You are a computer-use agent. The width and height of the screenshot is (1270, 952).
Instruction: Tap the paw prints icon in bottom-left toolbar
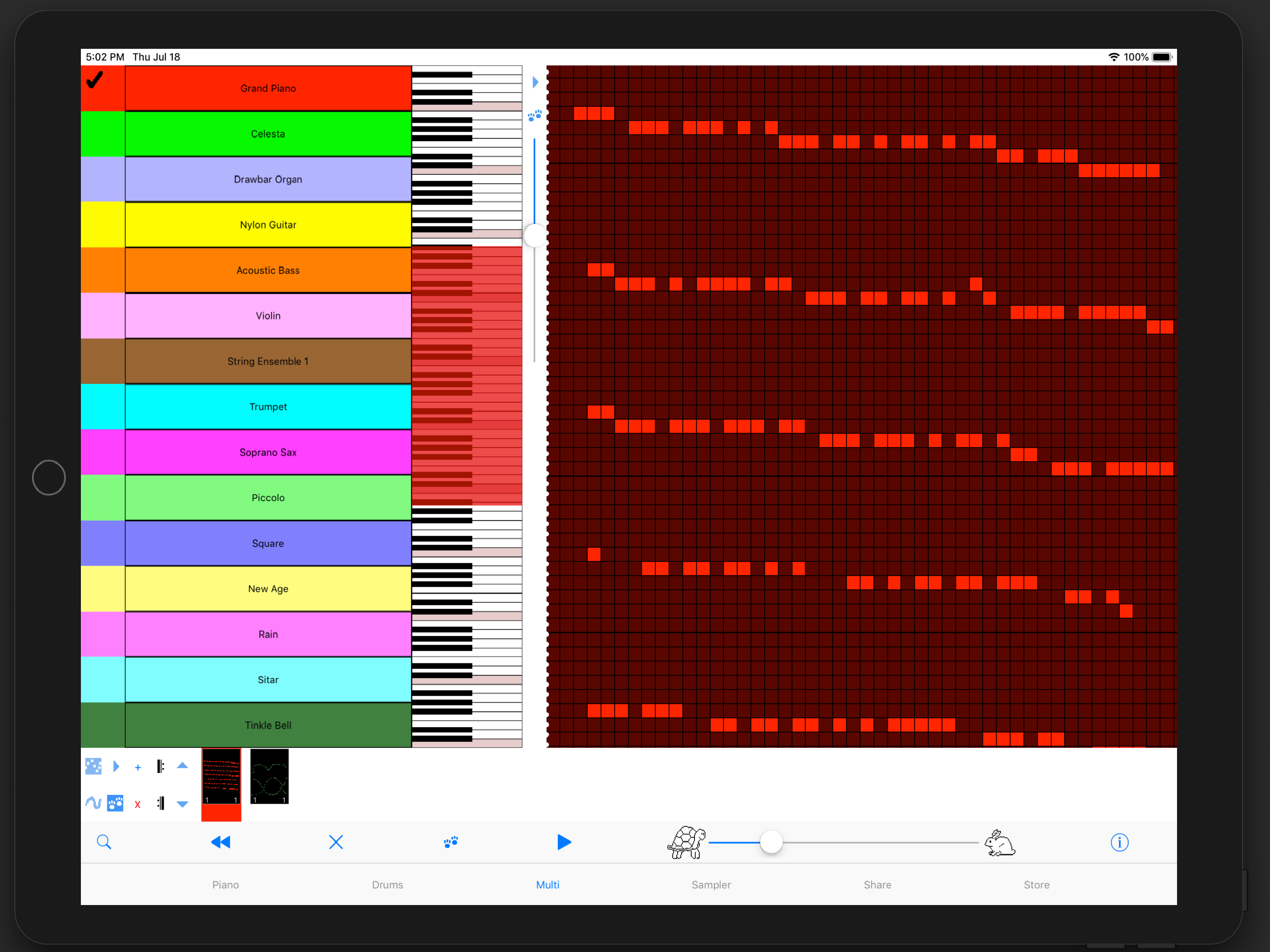(115, 803)
